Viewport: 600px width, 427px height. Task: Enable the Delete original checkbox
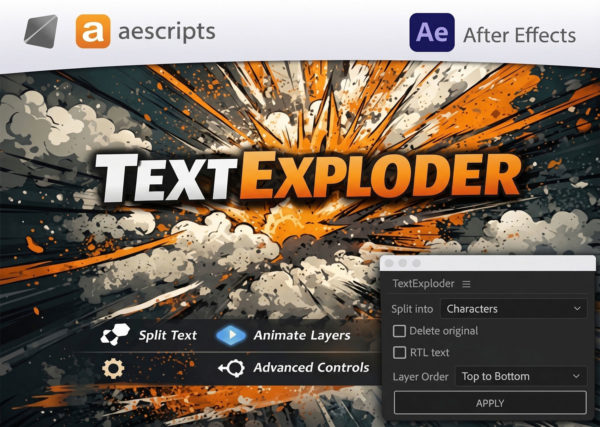coord(399,331)
